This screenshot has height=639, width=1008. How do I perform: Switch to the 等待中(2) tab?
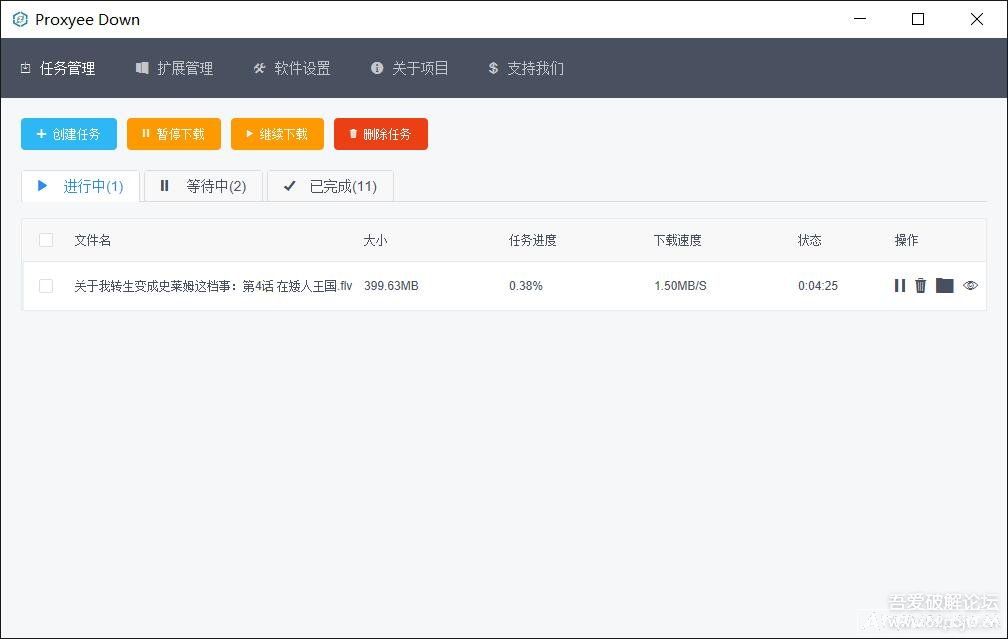pos(203,185)
